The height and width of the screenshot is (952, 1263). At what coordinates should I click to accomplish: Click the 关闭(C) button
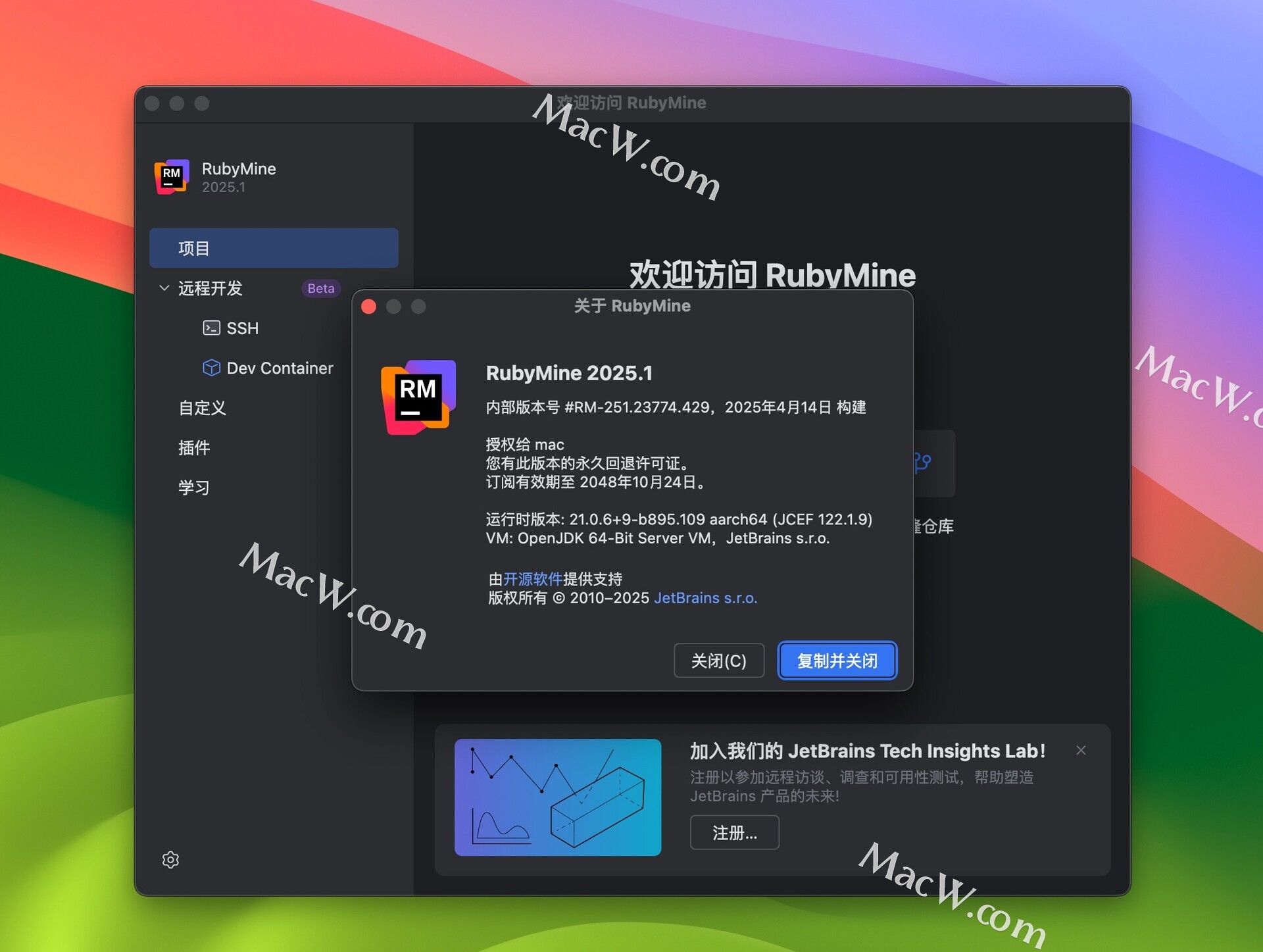pos(718,661)
